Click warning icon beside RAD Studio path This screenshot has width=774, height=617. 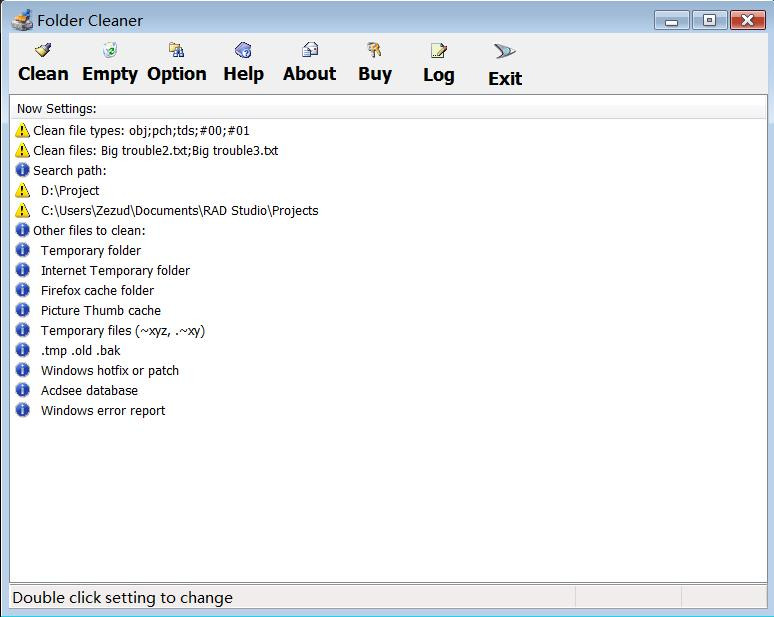pos(22,210)
